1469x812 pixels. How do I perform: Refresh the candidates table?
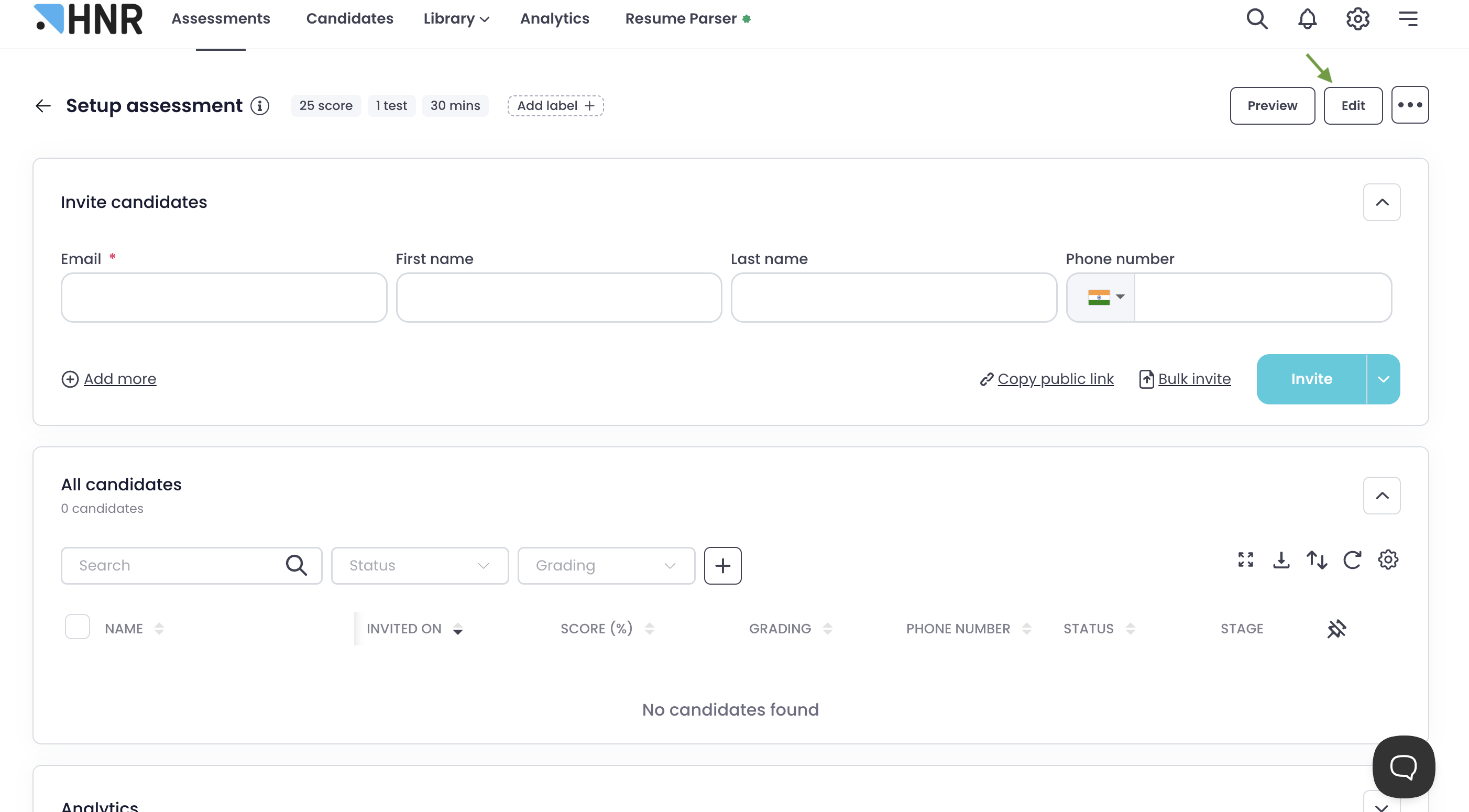pos(1352,559)
